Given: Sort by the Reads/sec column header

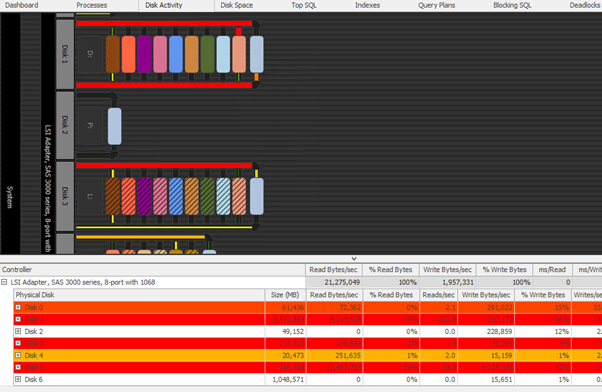Looking at the screenshot, I should (x=438, y=295).
